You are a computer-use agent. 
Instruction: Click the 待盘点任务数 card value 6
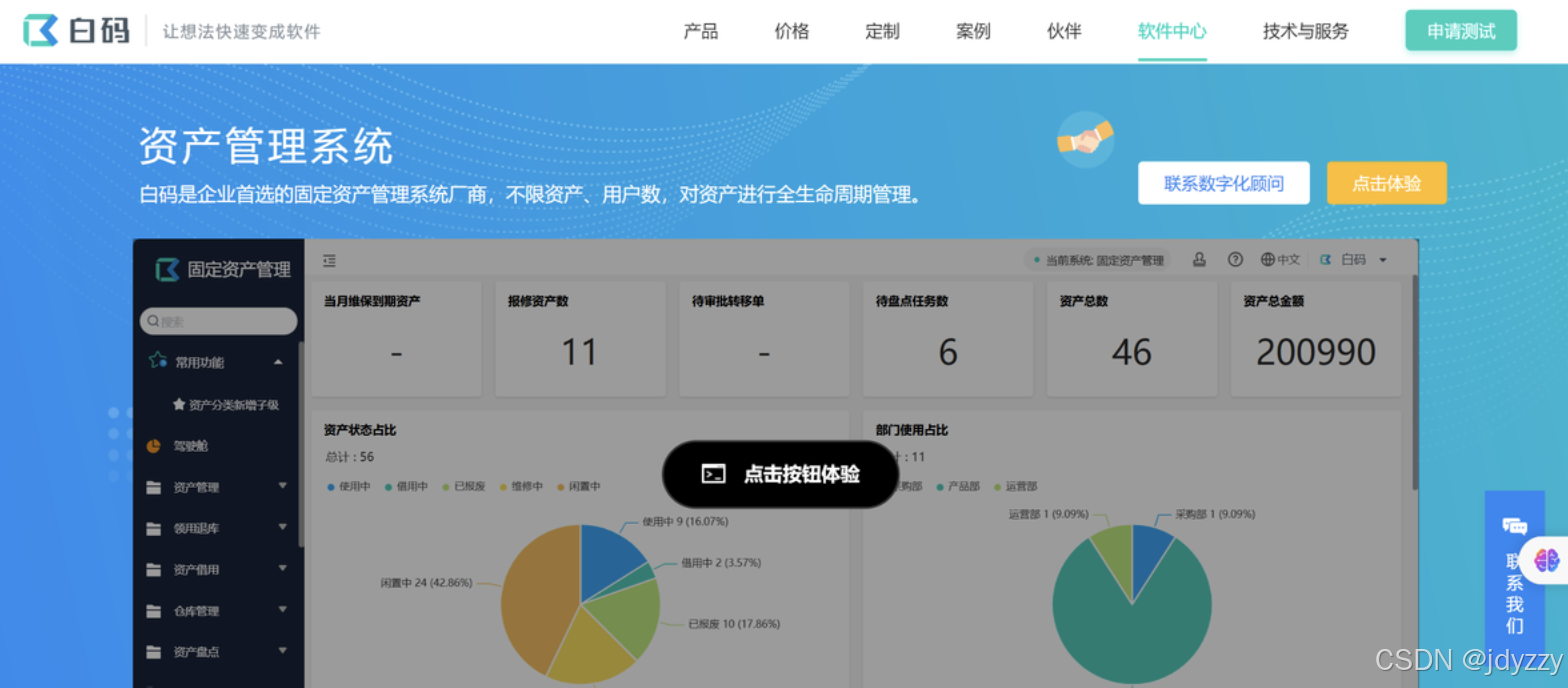pos(948,352)
